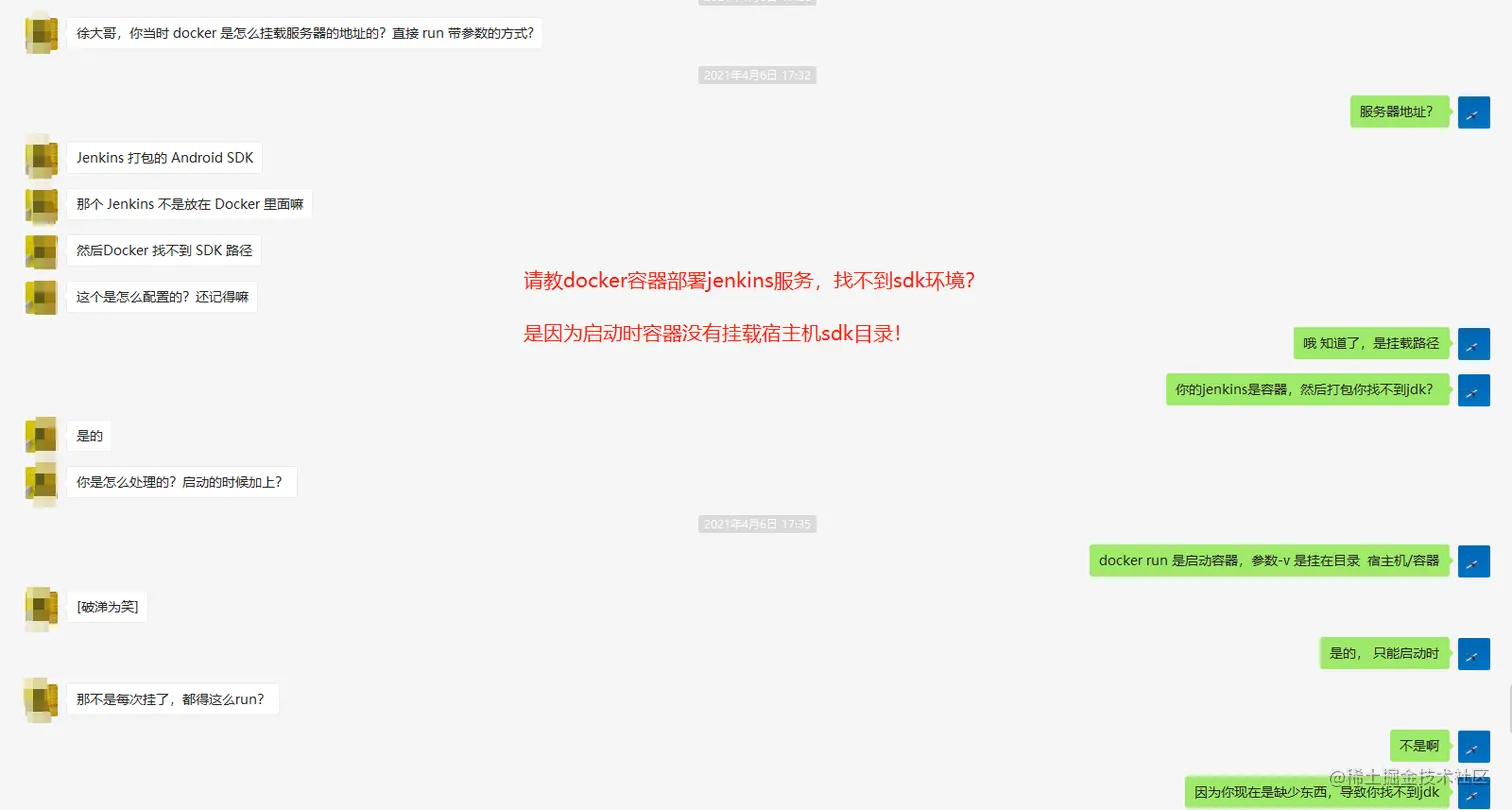Click the avatar next to Jenkins 打包的 Android SDK
1512x810 pixels.
pos(40,157)
